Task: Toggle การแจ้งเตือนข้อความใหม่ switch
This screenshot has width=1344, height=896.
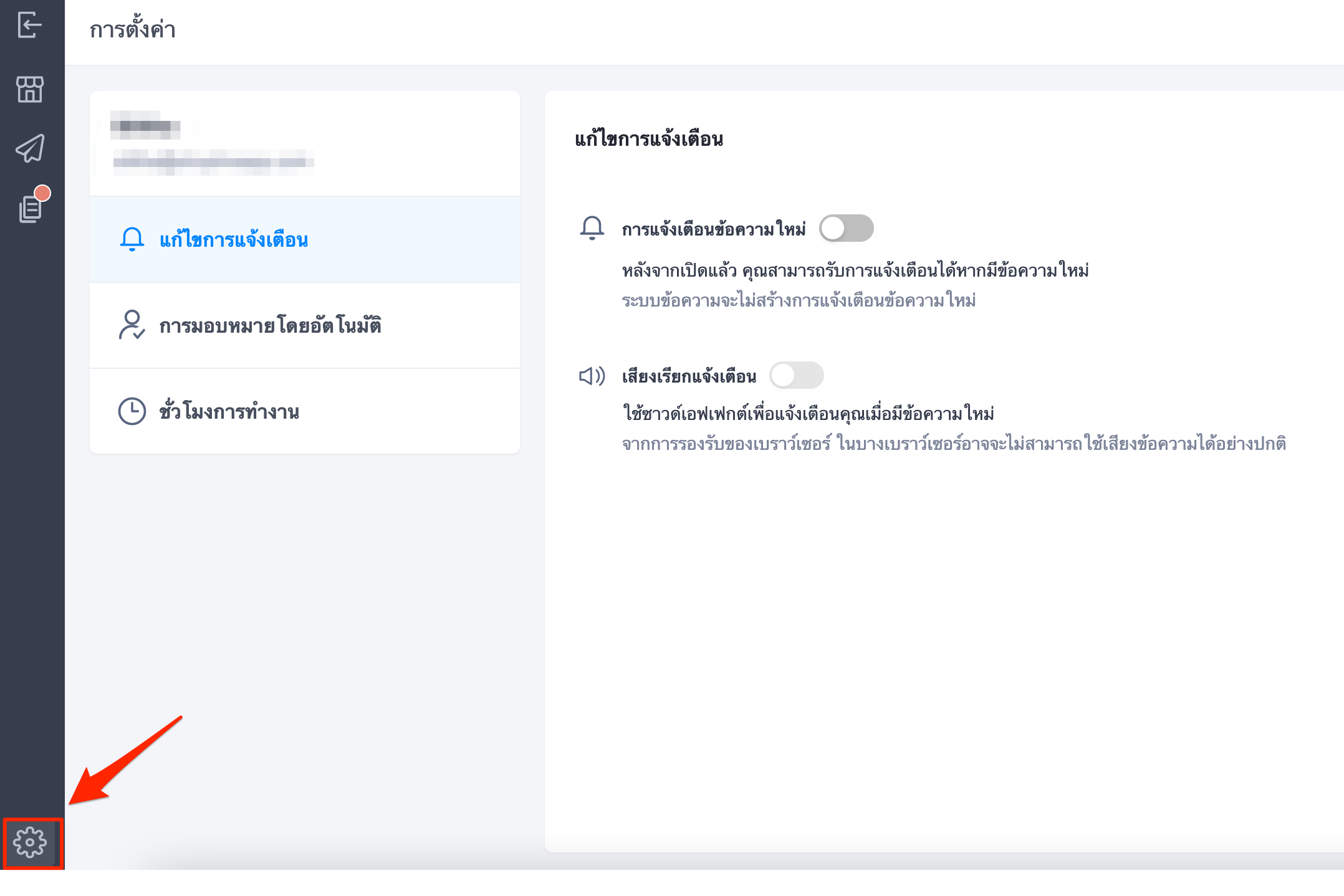Action: click(846, 228)
